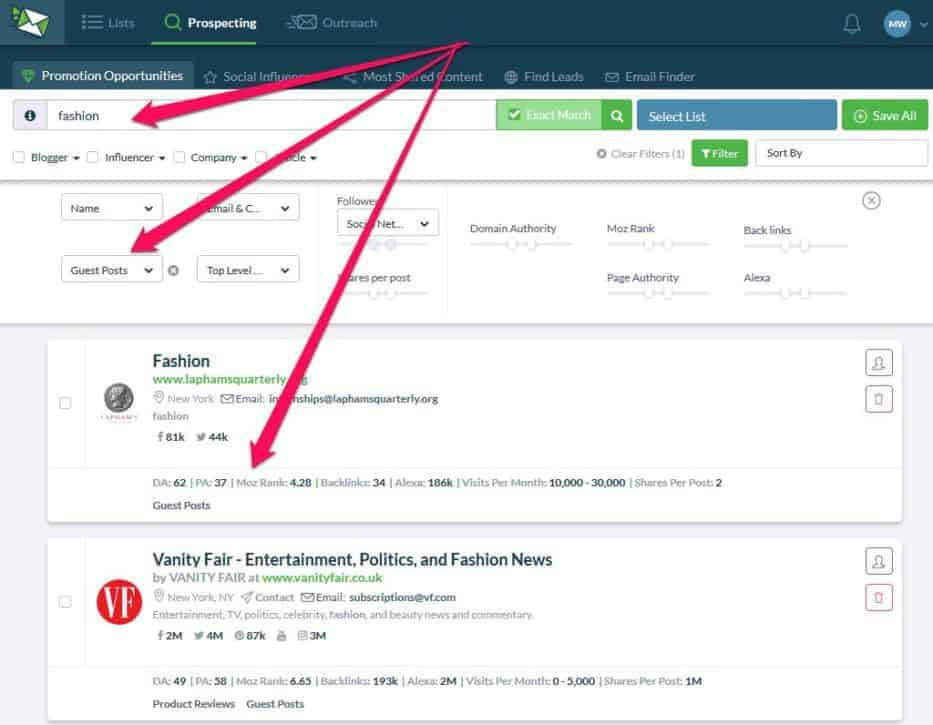Switch to Email Finder tab

(x=649, y=77)
